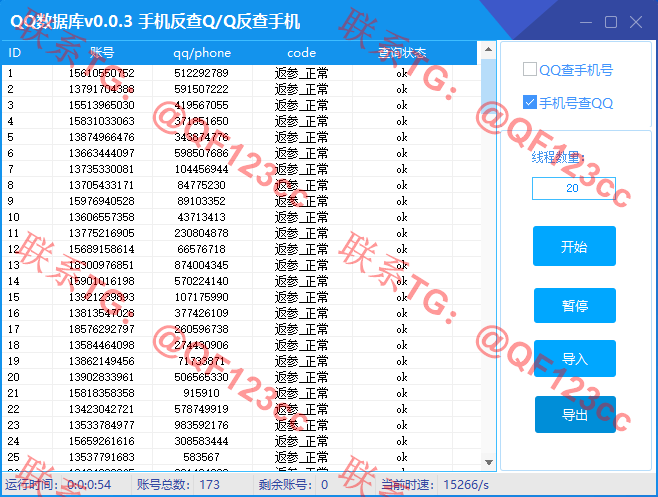The width and height of the screenshot is (658, 497).
Task: Select account cell 13423042721
Action: pos(102,409)
